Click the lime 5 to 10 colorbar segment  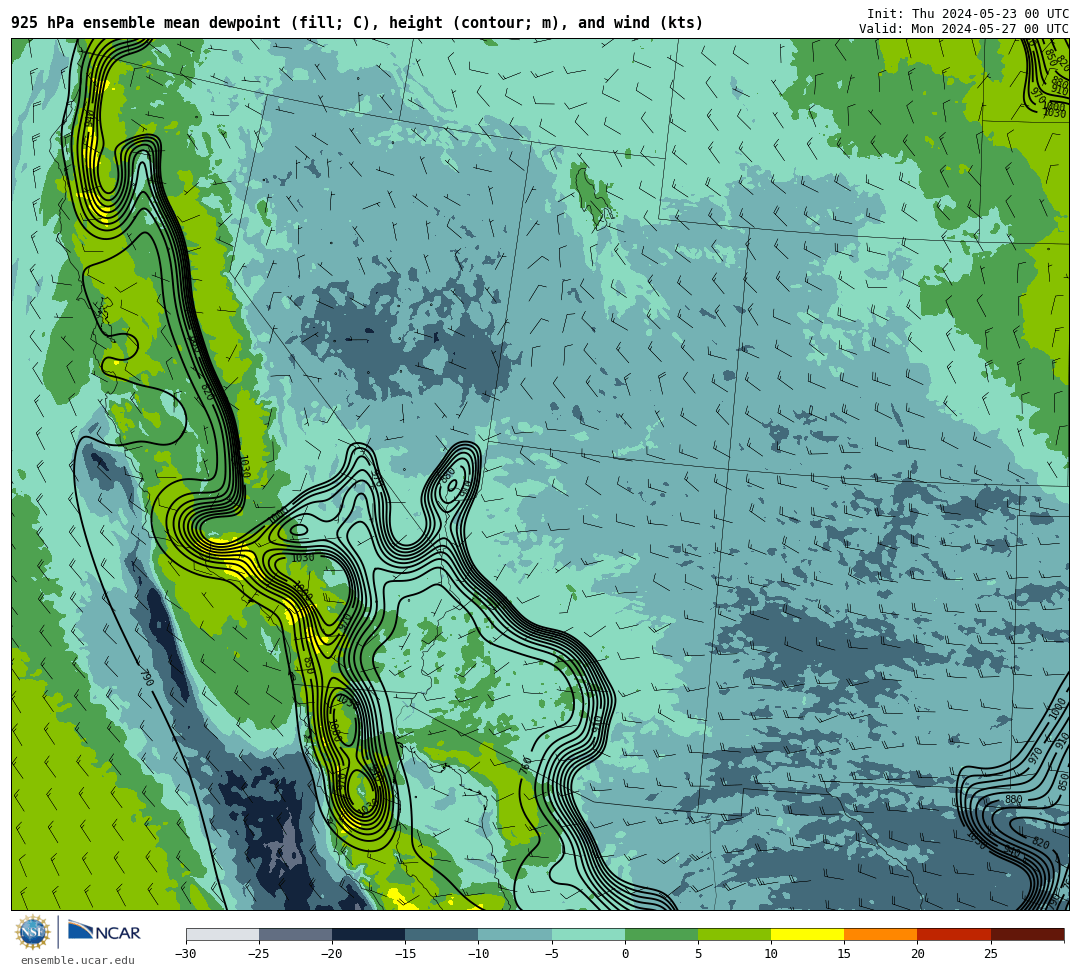tap(734, 934)
